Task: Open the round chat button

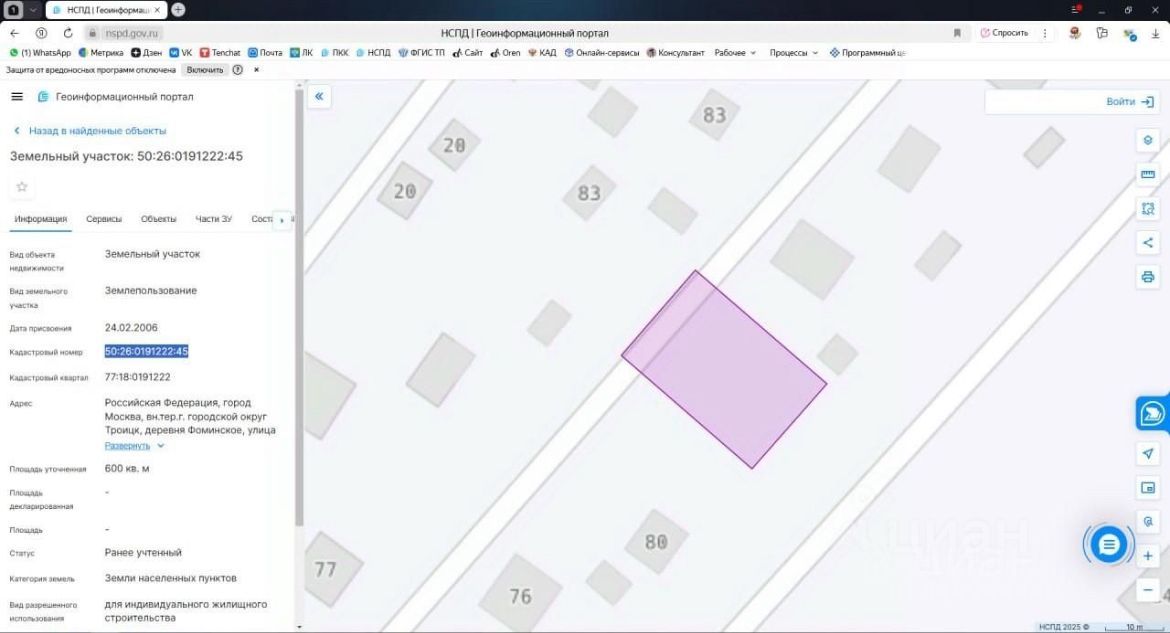Action: point(1108,544)
